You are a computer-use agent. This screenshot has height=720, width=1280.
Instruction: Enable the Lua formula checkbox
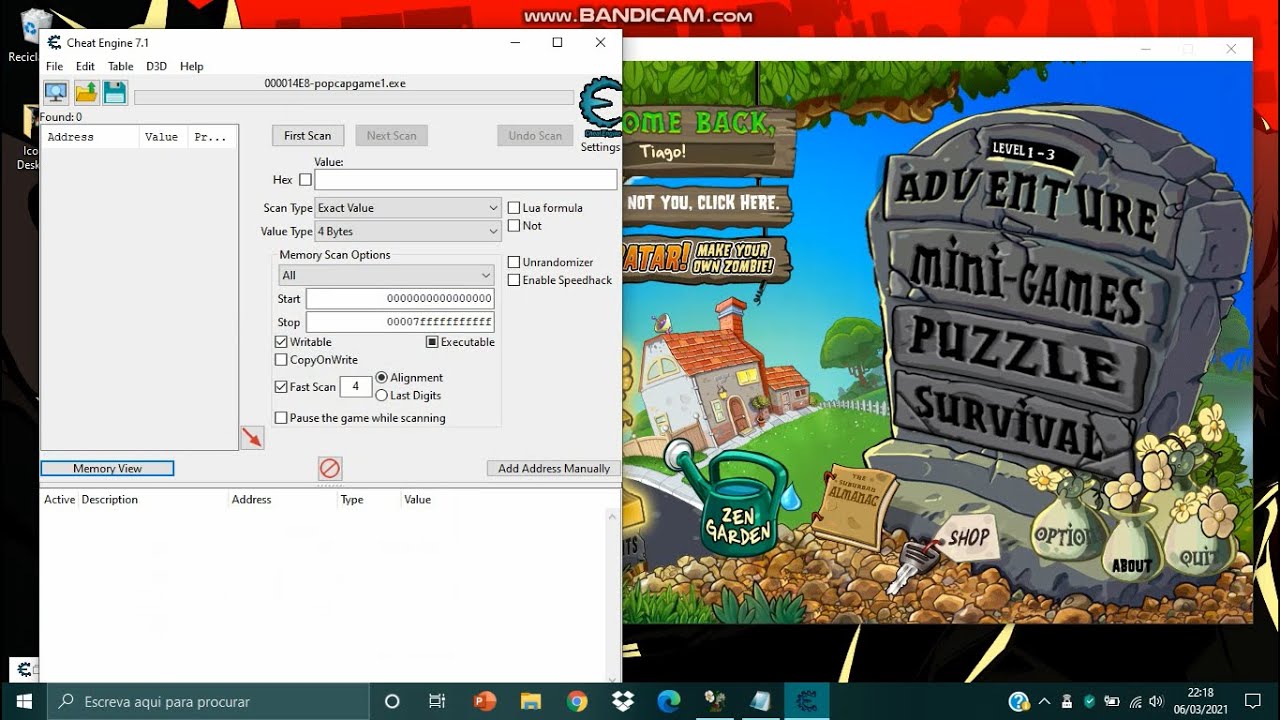tap(514, 208)
